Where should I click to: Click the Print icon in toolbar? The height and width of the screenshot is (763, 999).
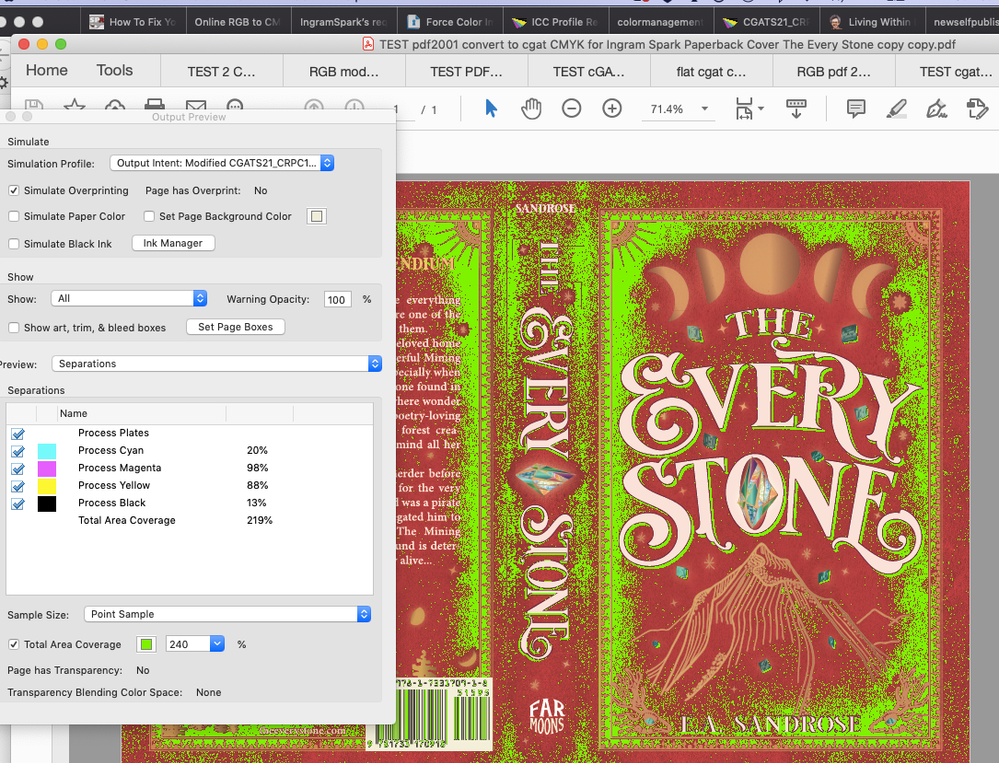pyautogui.click(x=154, y=104)
